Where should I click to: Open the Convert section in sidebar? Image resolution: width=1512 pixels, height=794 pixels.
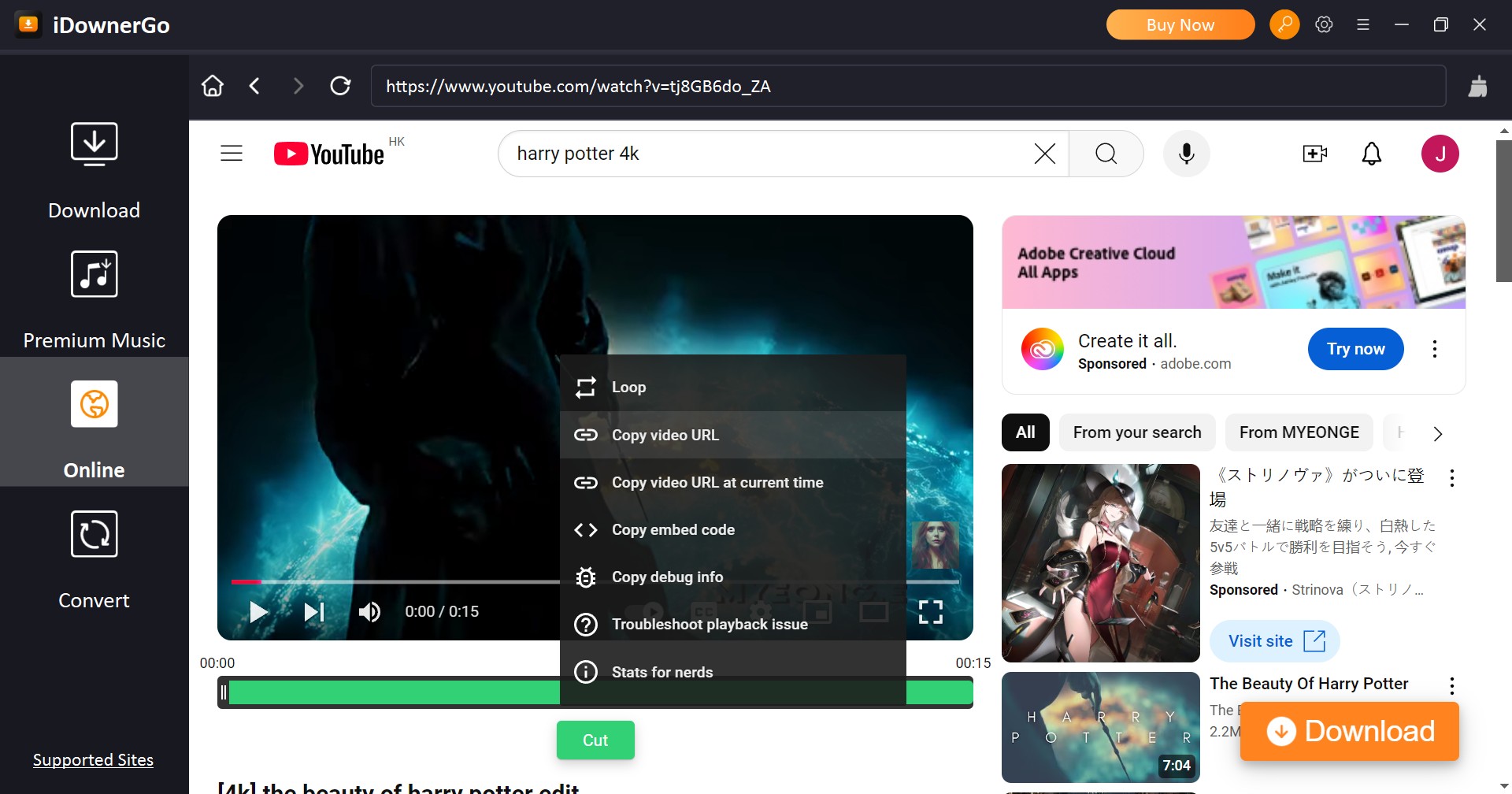click(x=94, y=559)
